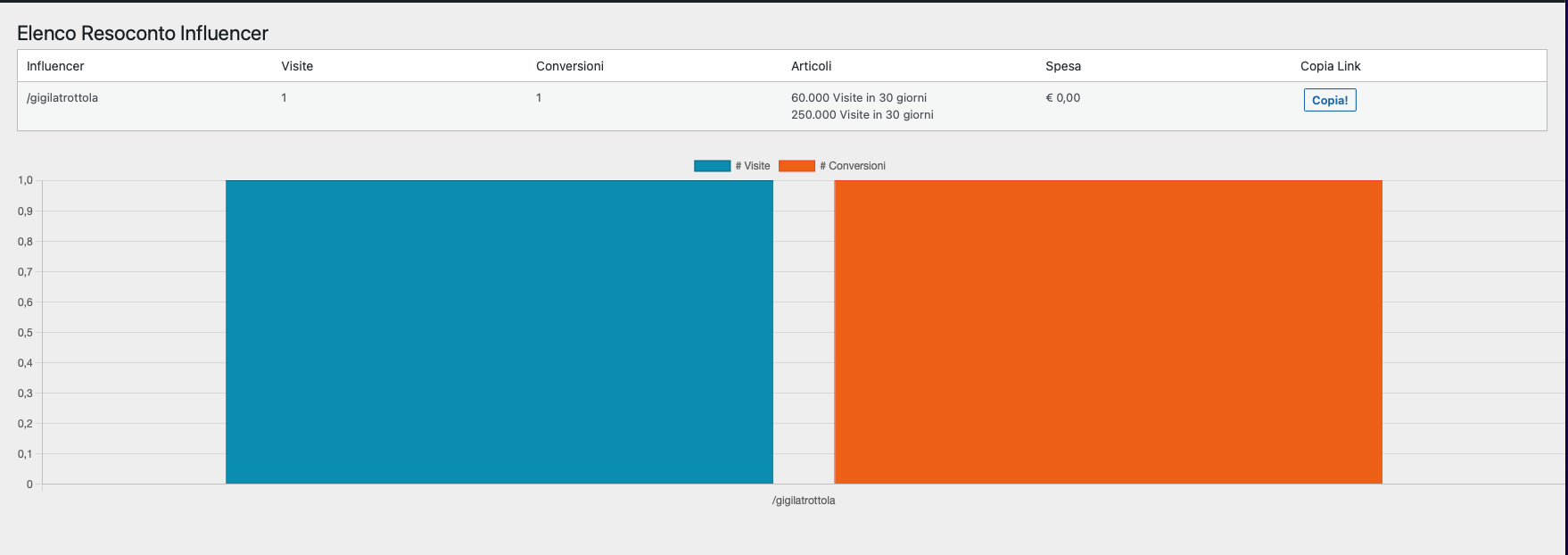This screenshot has width=1568, height=555.
Task: Click the € 0,00 spesa value
Action: tap(1063, 98)
